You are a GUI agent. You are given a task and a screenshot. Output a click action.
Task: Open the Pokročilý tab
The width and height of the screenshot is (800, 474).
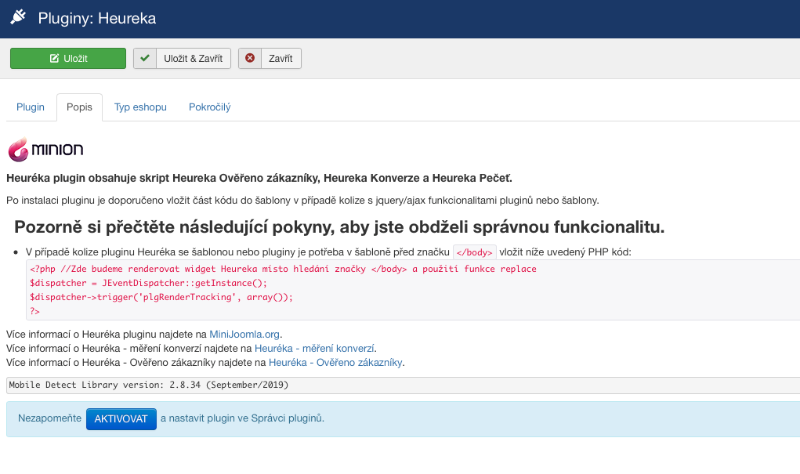pyautogui.click(x=210, y=107)
